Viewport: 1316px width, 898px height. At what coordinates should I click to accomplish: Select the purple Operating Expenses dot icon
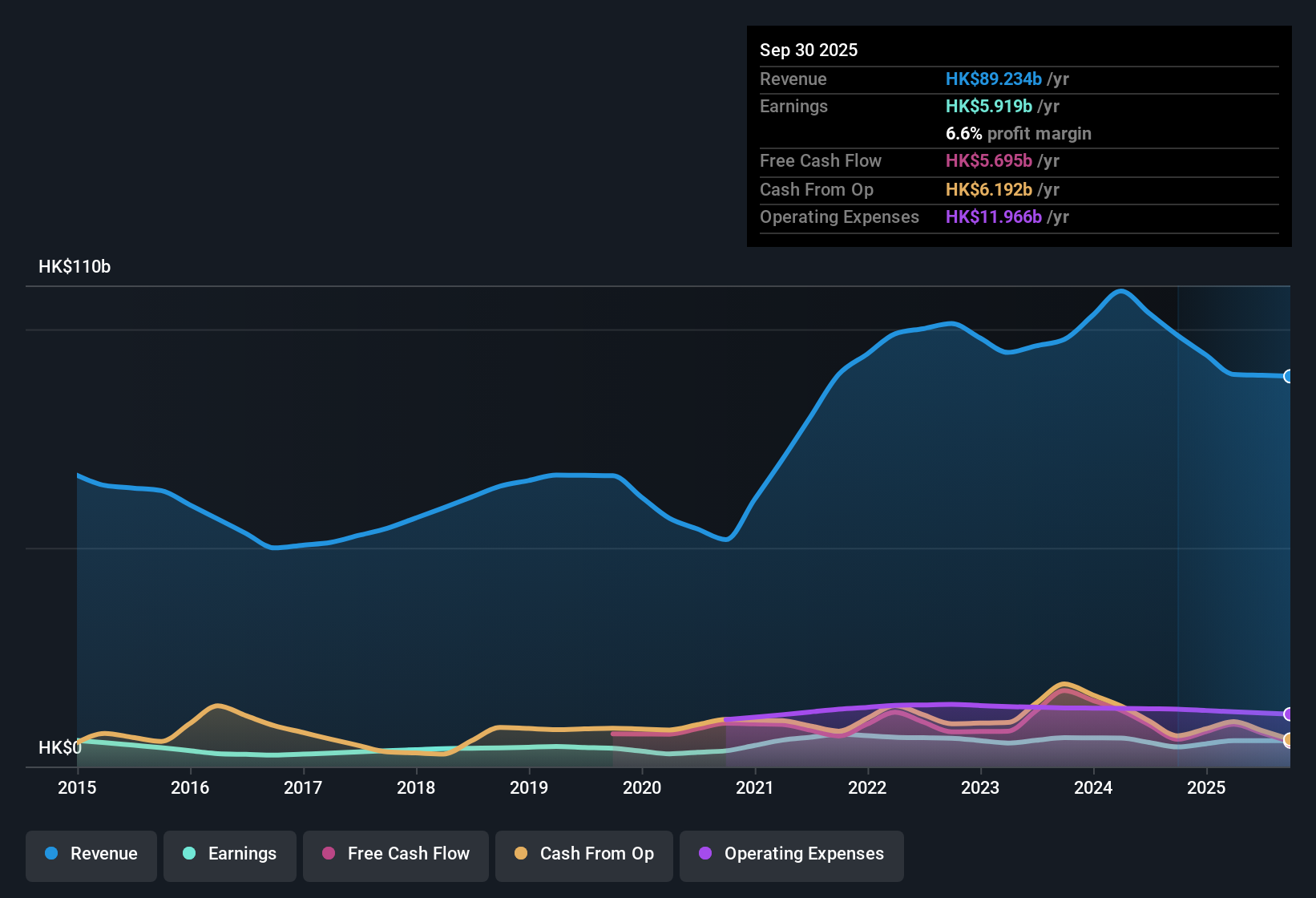coord(704,854)
